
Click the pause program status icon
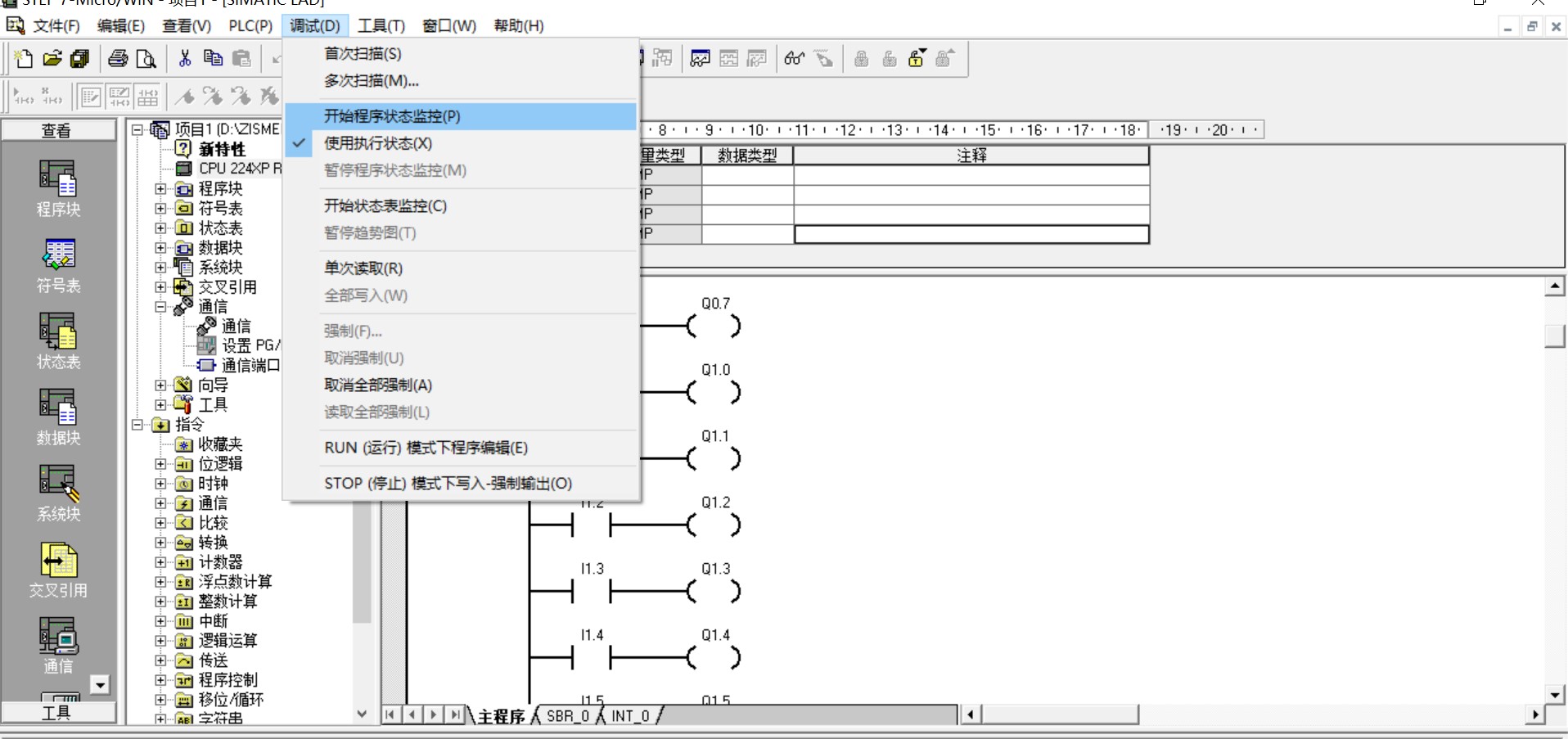664,58
